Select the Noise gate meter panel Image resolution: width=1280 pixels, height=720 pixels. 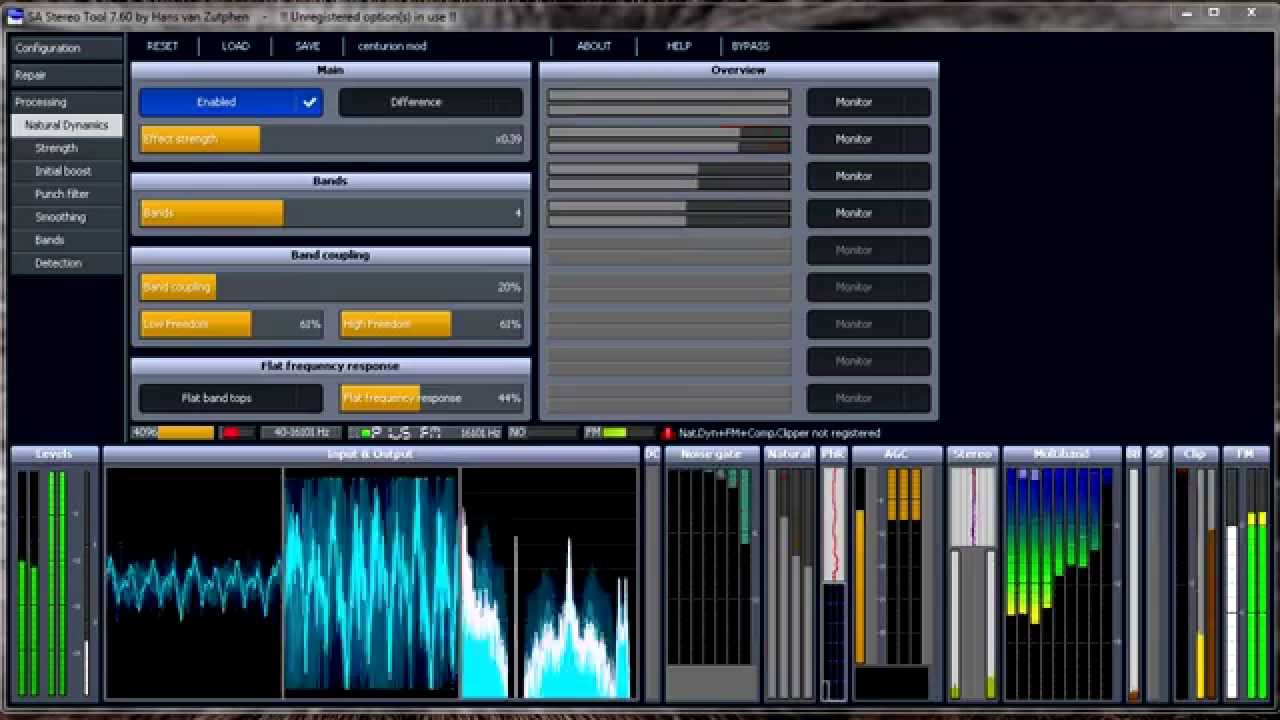710,454
